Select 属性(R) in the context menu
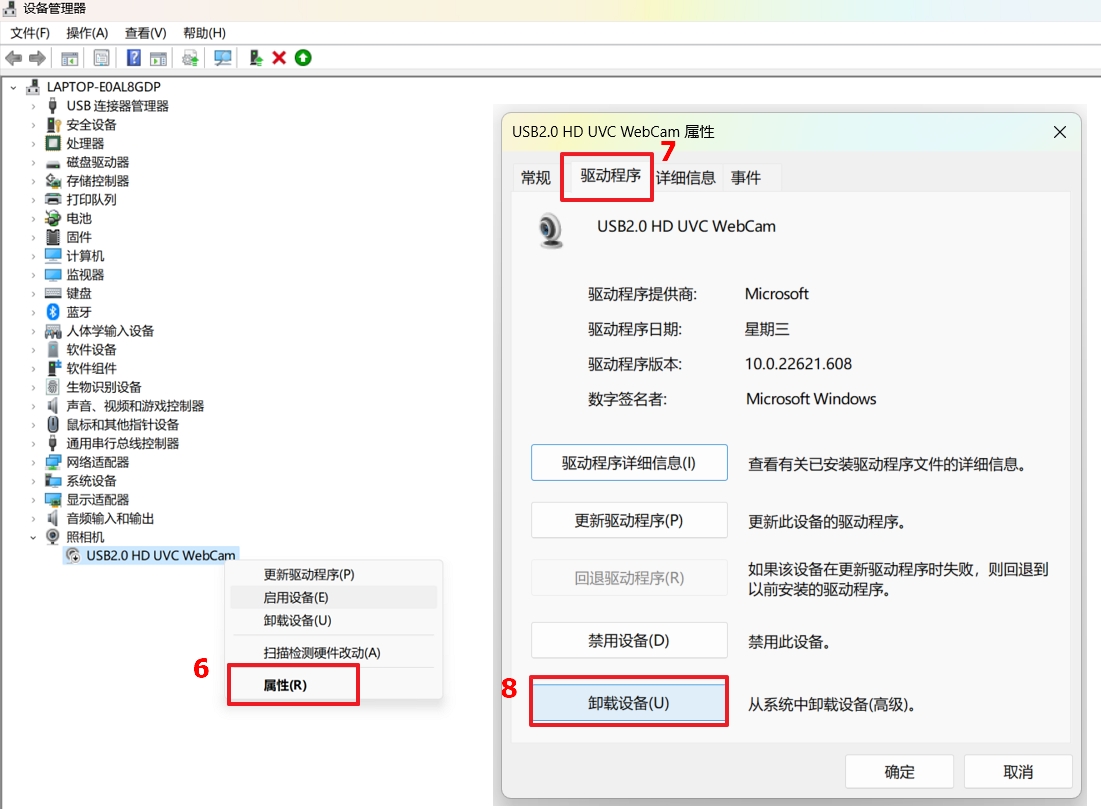Screen dimensions: 1101x809 [285, 686]
